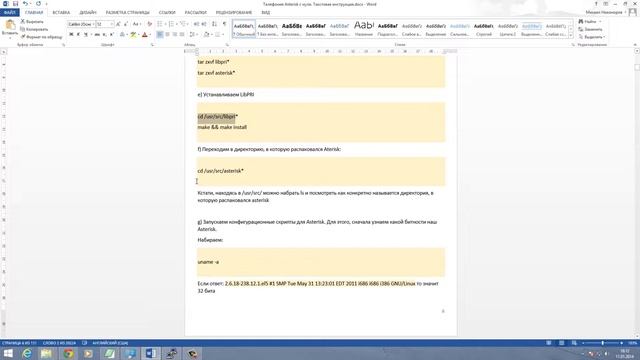
Task: Click language indicator in status bar
Action: [110, 343]
